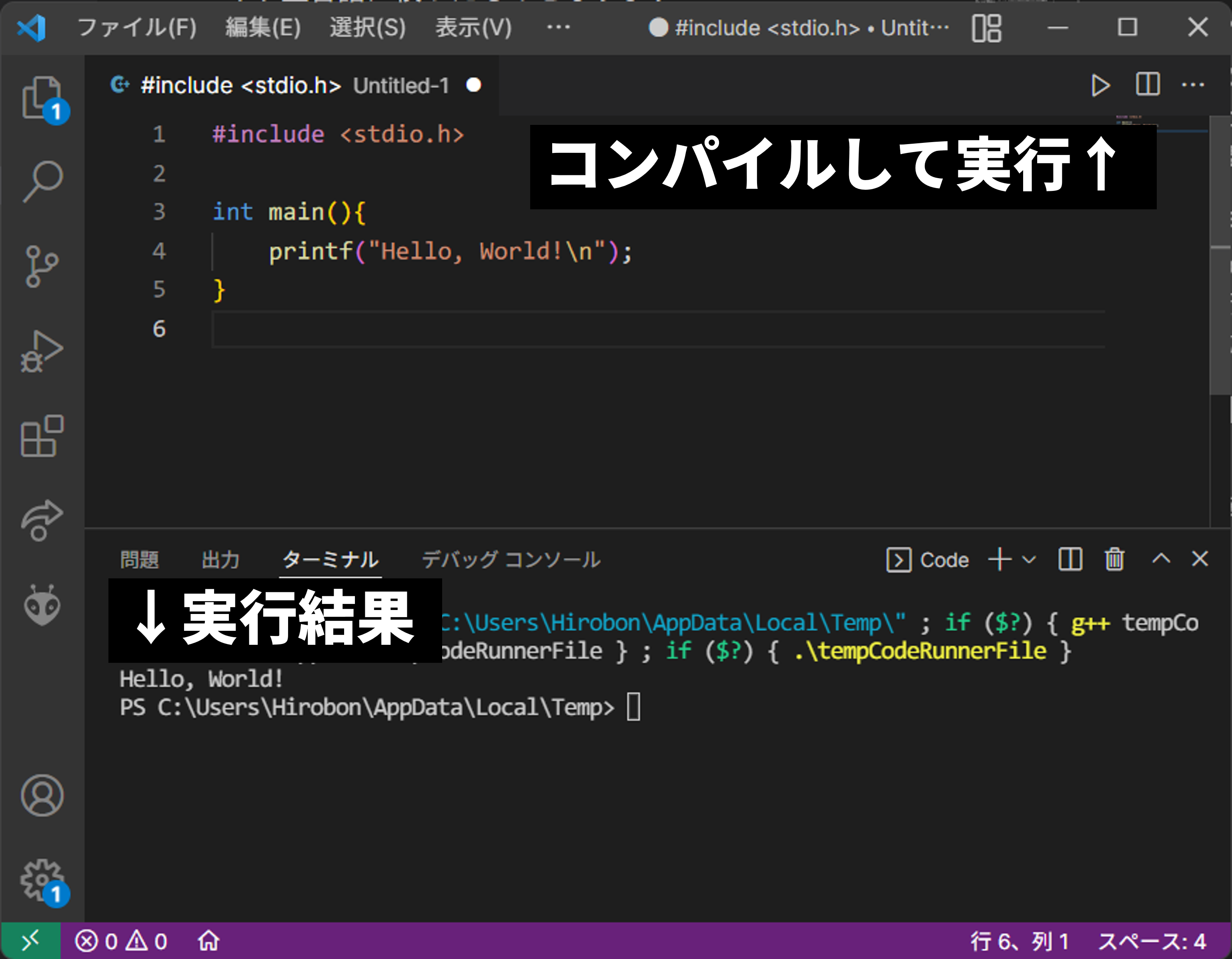This screenshot has height=959, width=1232.
Task: Click line number 2 in gutter
Action: pyautogui.click(x=159, y=173)
